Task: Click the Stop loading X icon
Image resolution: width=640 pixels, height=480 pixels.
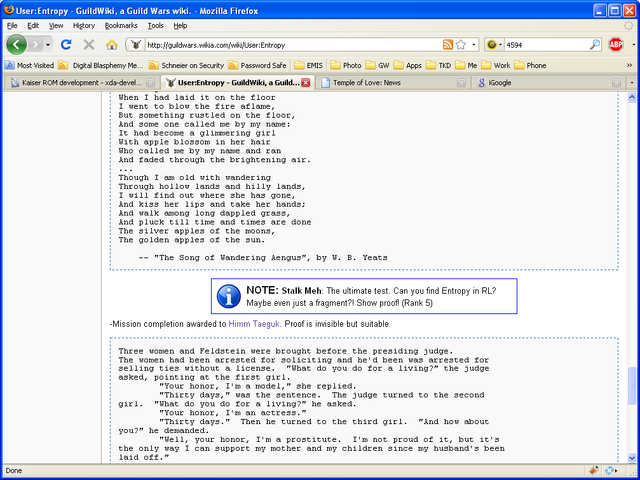Action: [x=89, y=44]
